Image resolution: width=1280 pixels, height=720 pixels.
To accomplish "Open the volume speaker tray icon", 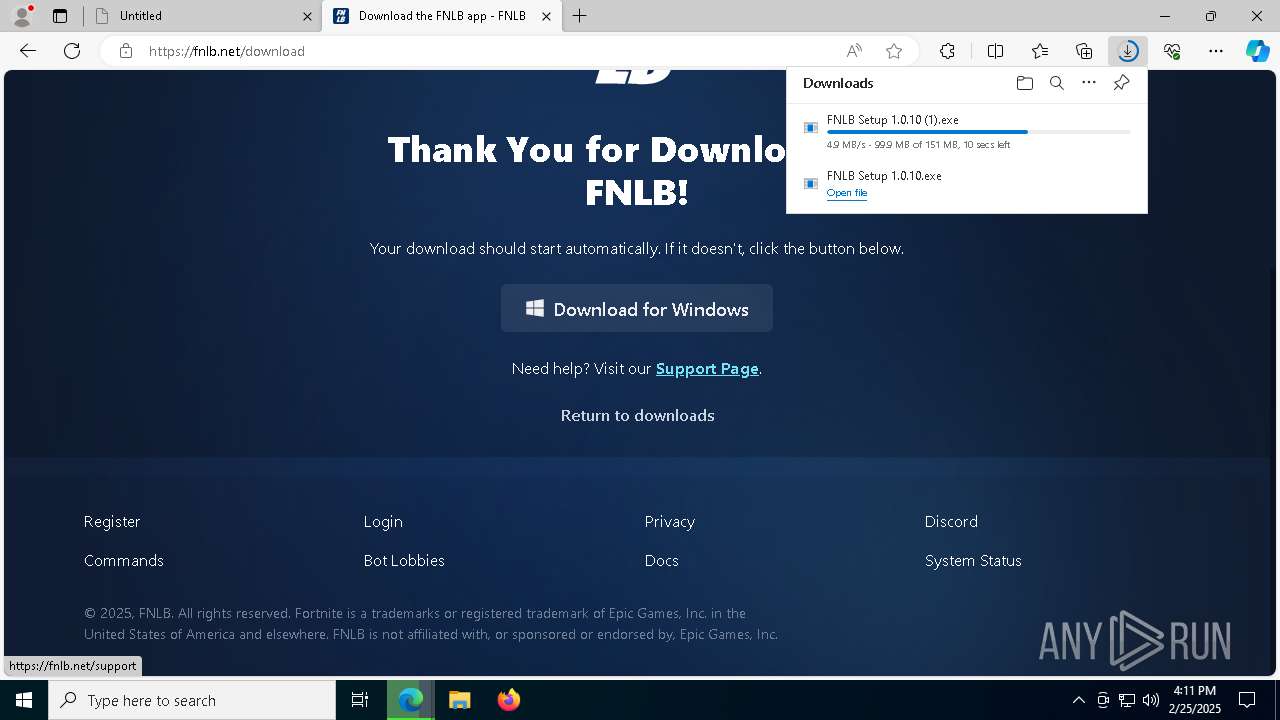I will point(1151,700).
